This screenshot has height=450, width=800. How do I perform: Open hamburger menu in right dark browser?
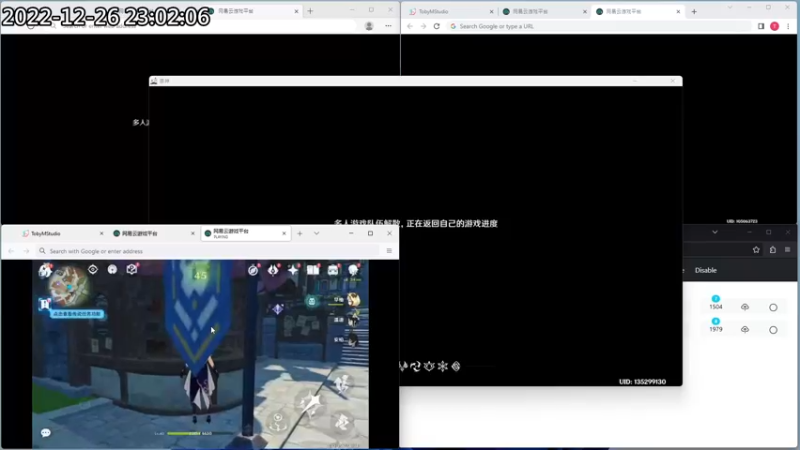787,249
